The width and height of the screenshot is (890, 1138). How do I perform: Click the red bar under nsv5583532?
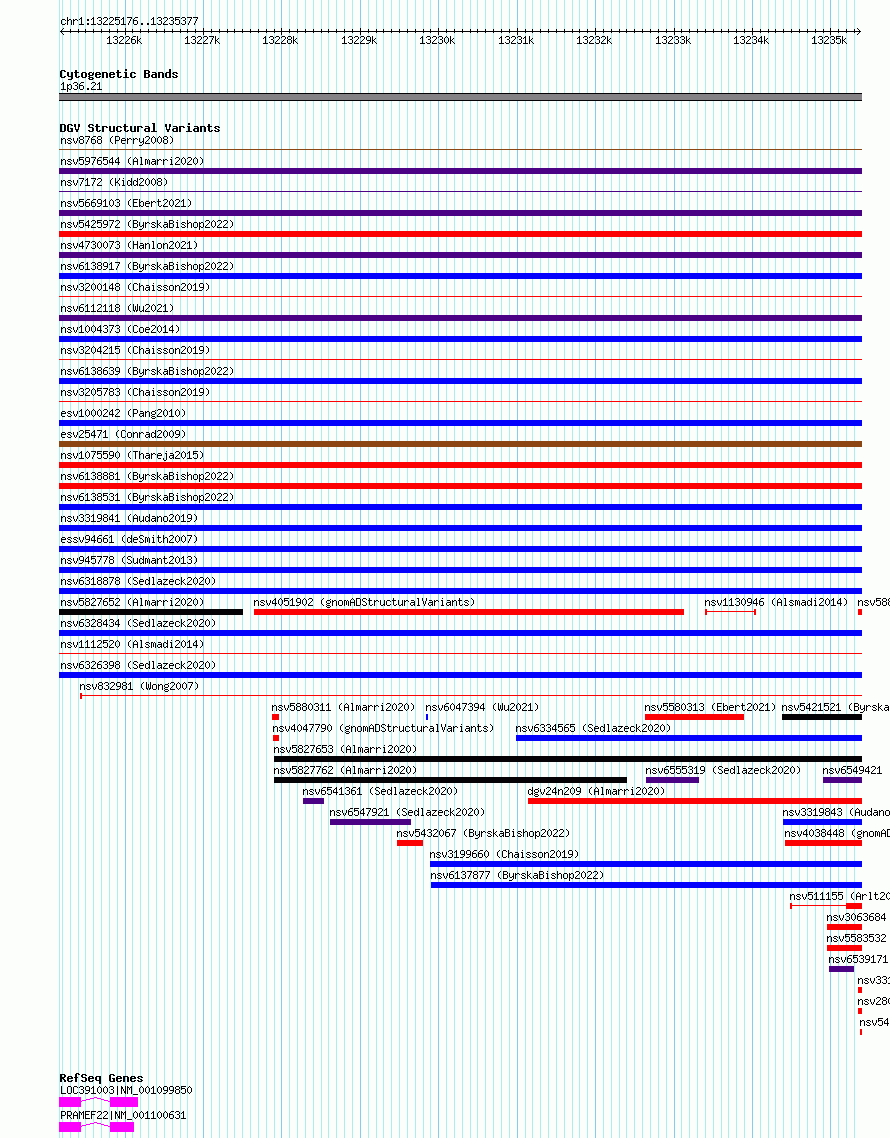point(844,949)
